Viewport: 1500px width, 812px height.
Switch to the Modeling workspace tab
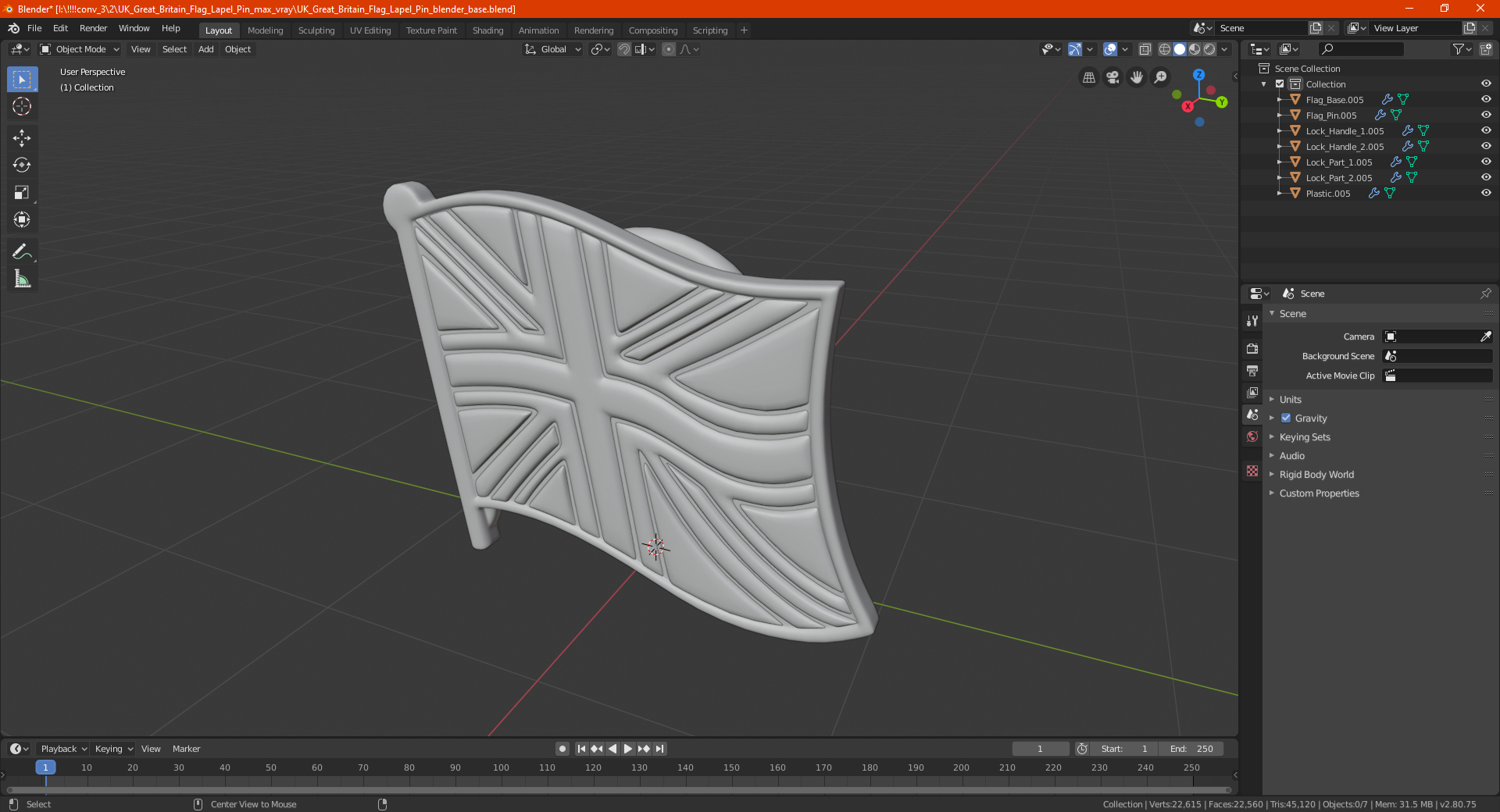tap(265, 30)
